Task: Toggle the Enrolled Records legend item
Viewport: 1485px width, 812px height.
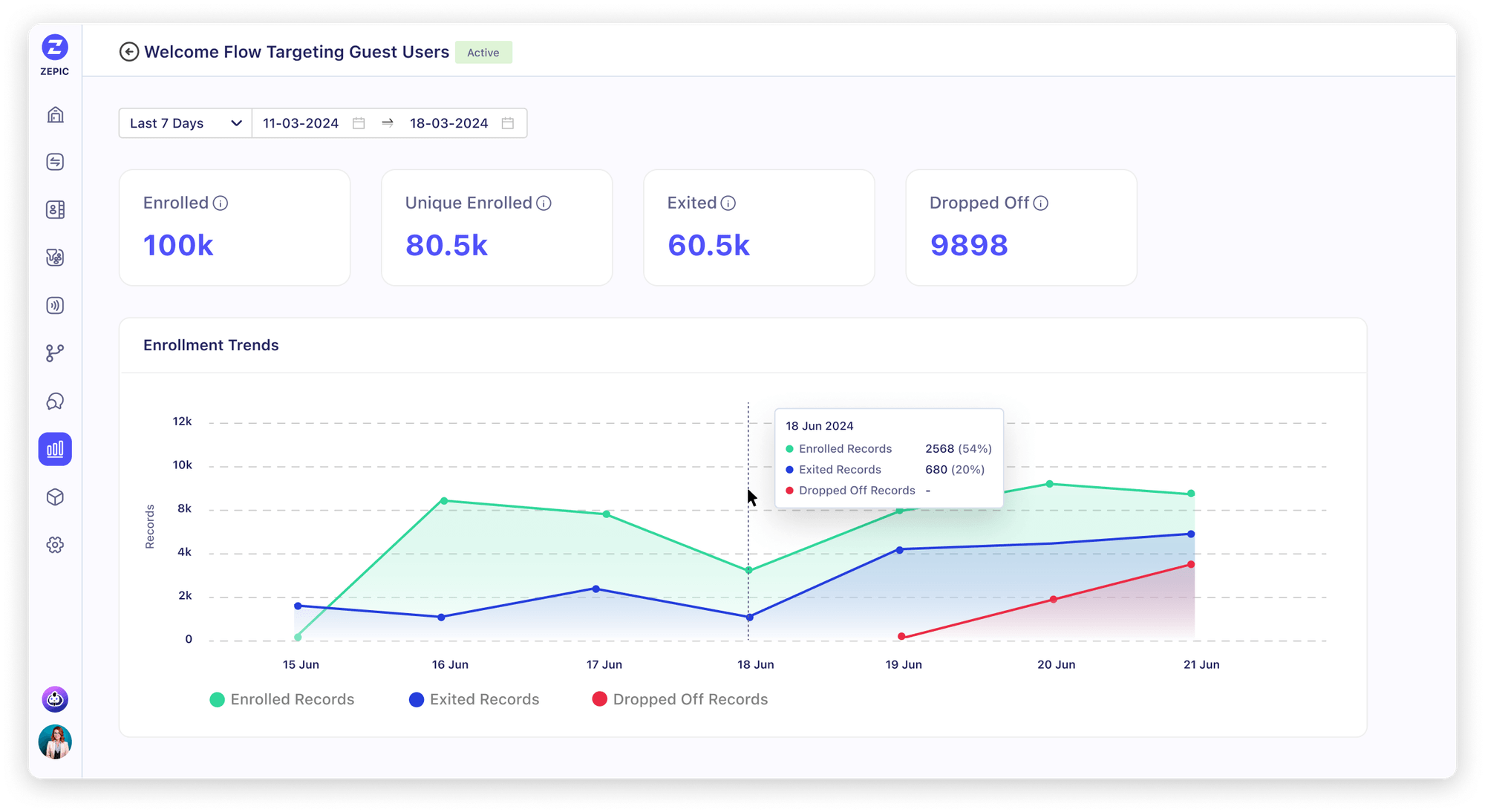Action: point(284,698)
